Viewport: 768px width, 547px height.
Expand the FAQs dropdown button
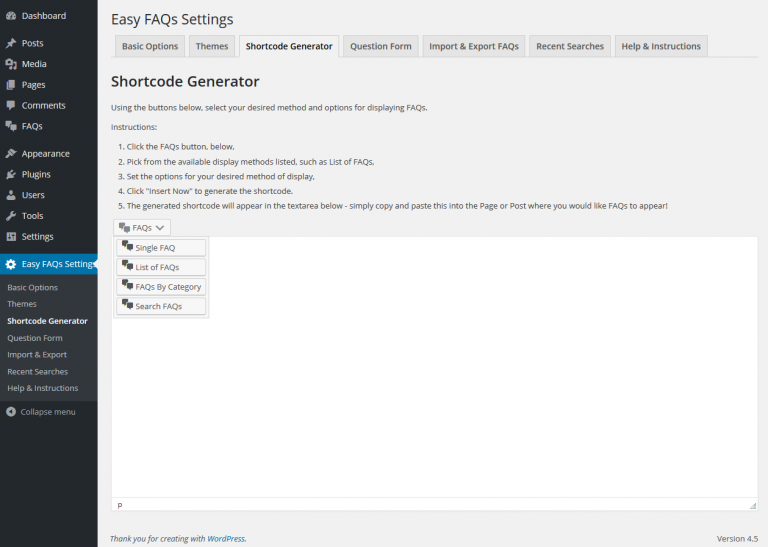click(x=142, y=228)
